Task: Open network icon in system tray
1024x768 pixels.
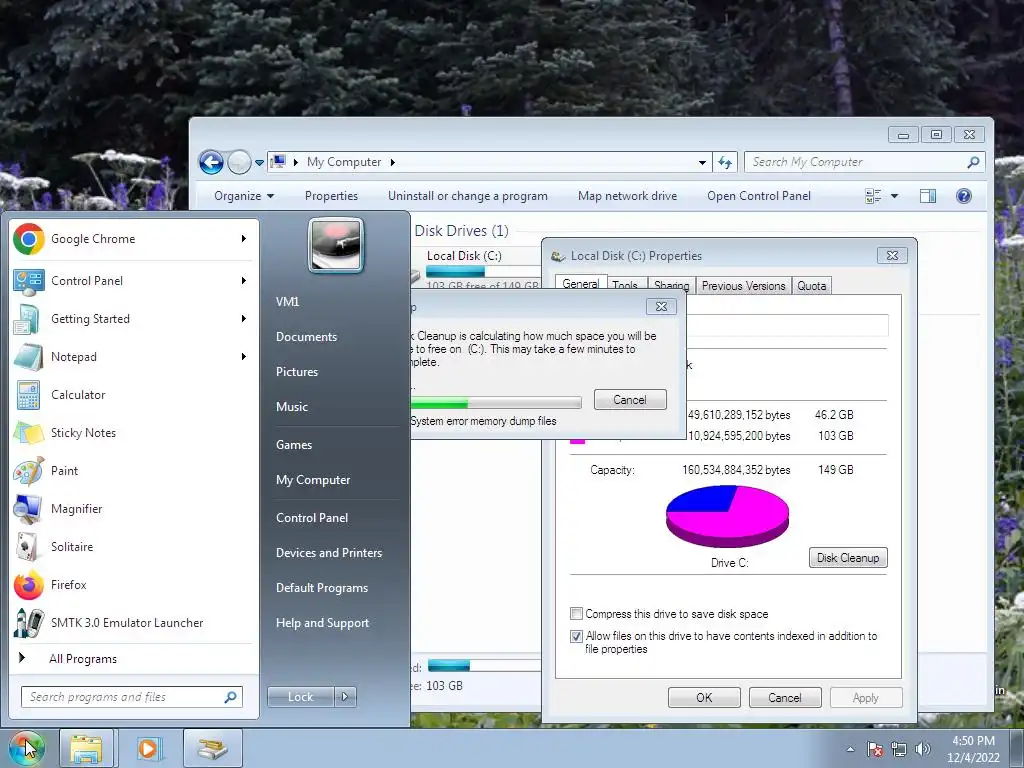Action: [899, 749]
